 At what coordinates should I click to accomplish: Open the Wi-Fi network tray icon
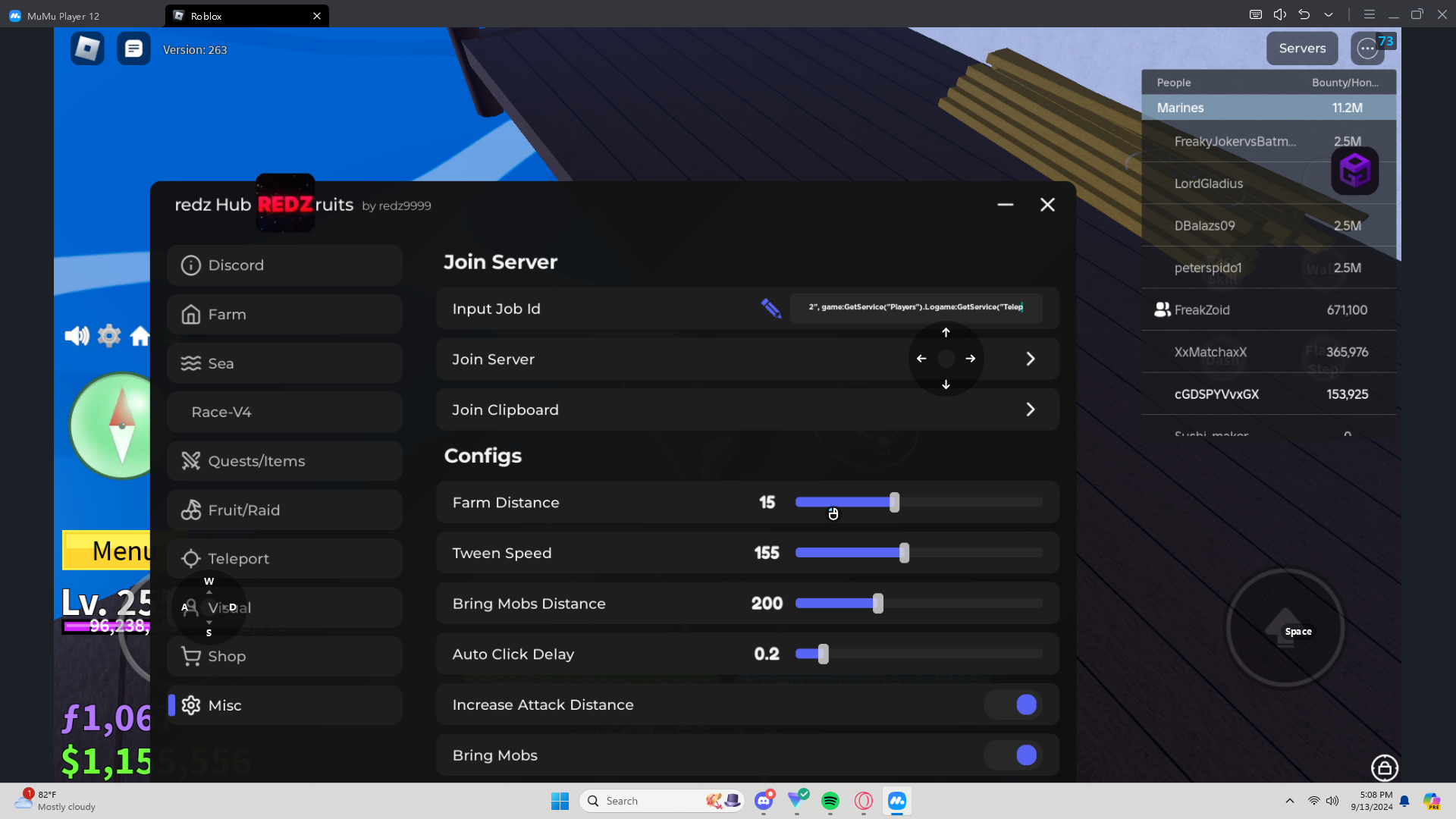(1313, 801)
